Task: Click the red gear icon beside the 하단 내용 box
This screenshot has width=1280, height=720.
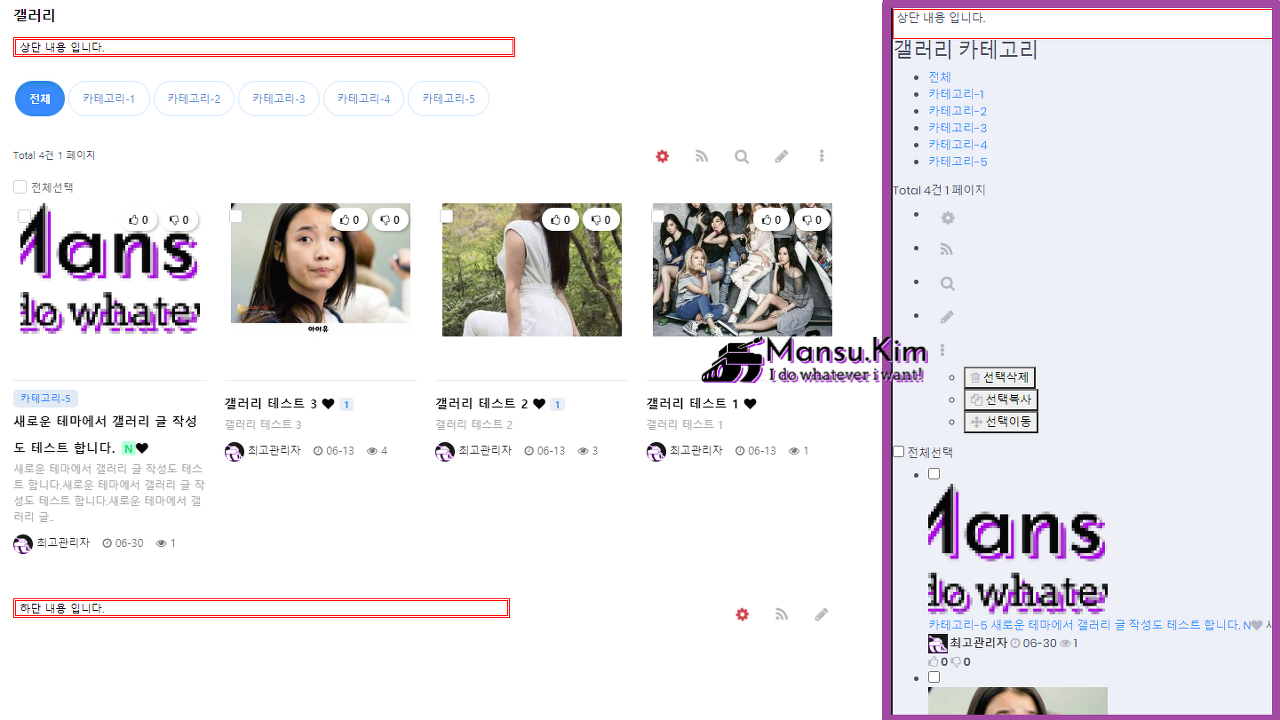Action: (742, 614)
